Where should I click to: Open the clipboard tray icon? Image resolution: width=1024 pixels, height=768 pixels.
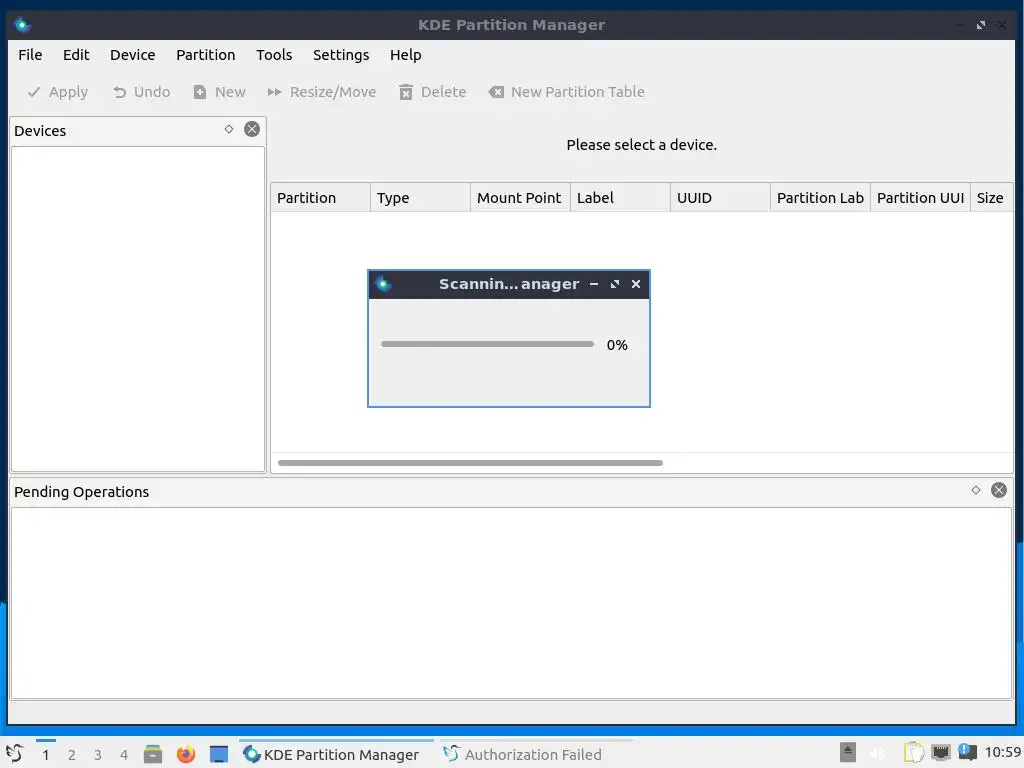point(914,752)
